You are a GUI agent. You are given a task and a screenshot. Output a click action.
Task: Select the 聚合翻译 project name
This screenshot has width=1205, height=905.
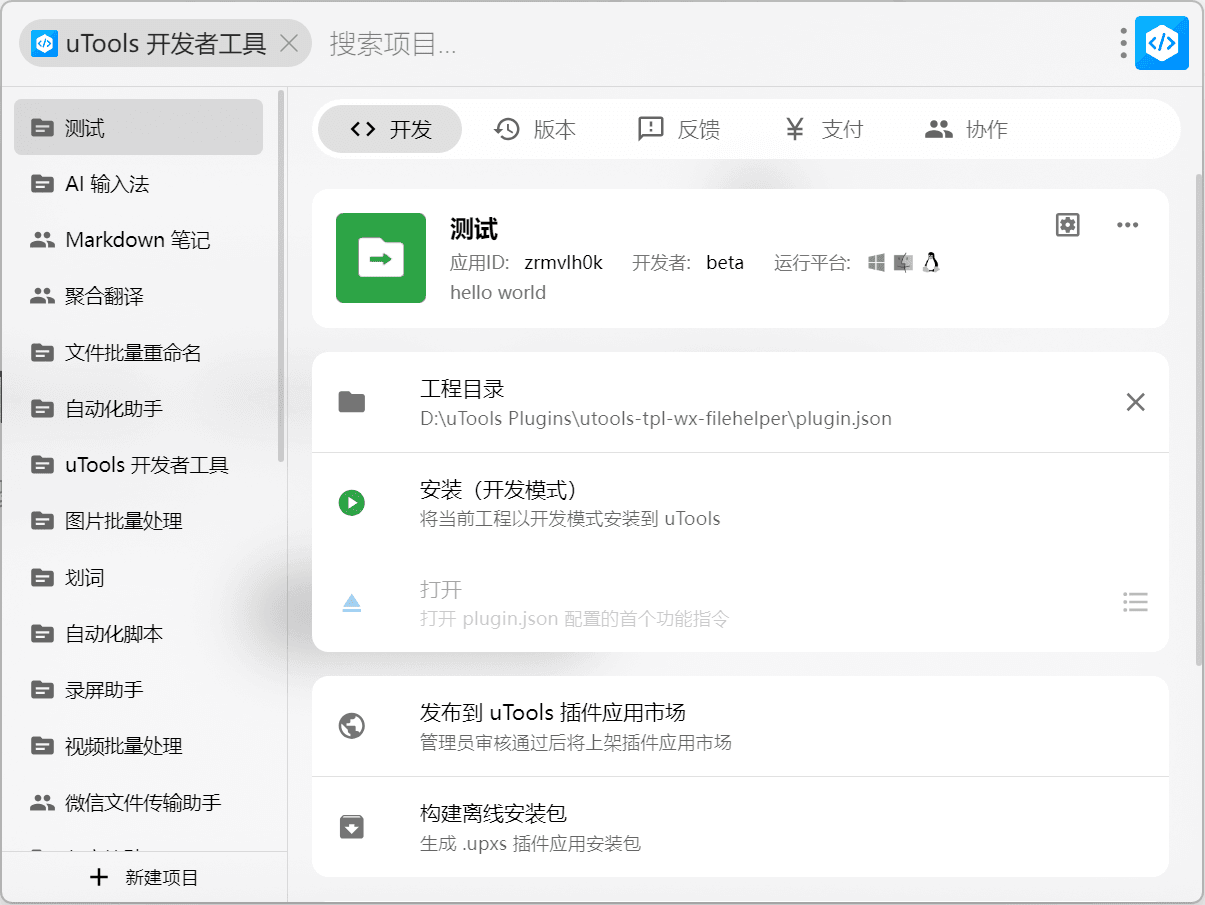tap(105, 296)
